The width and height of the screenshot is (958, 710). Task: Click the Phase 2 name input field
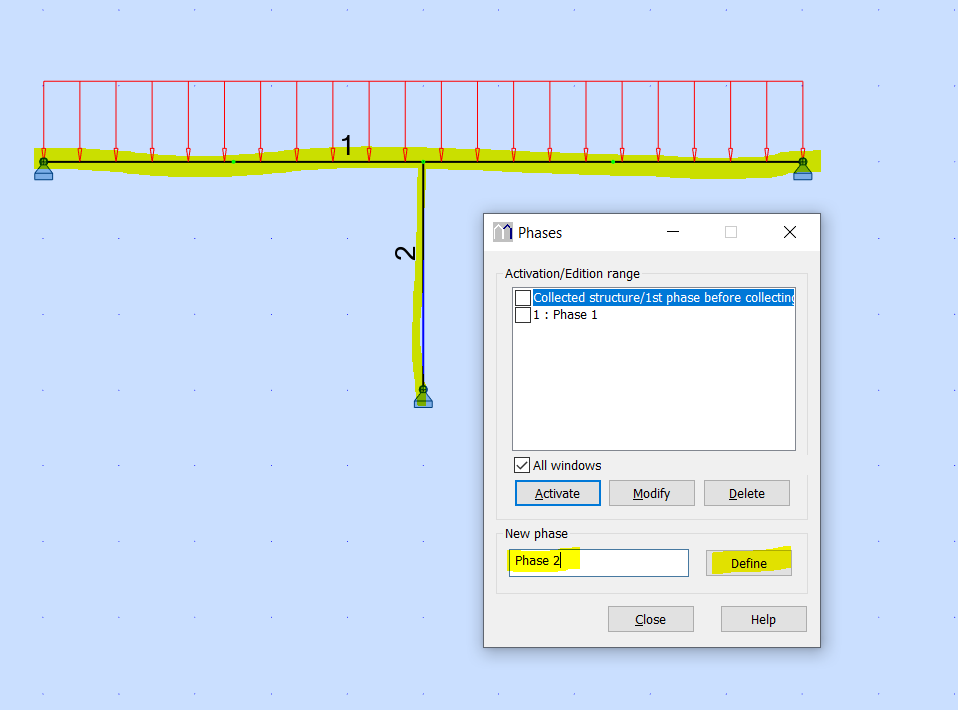pos(598,562)
